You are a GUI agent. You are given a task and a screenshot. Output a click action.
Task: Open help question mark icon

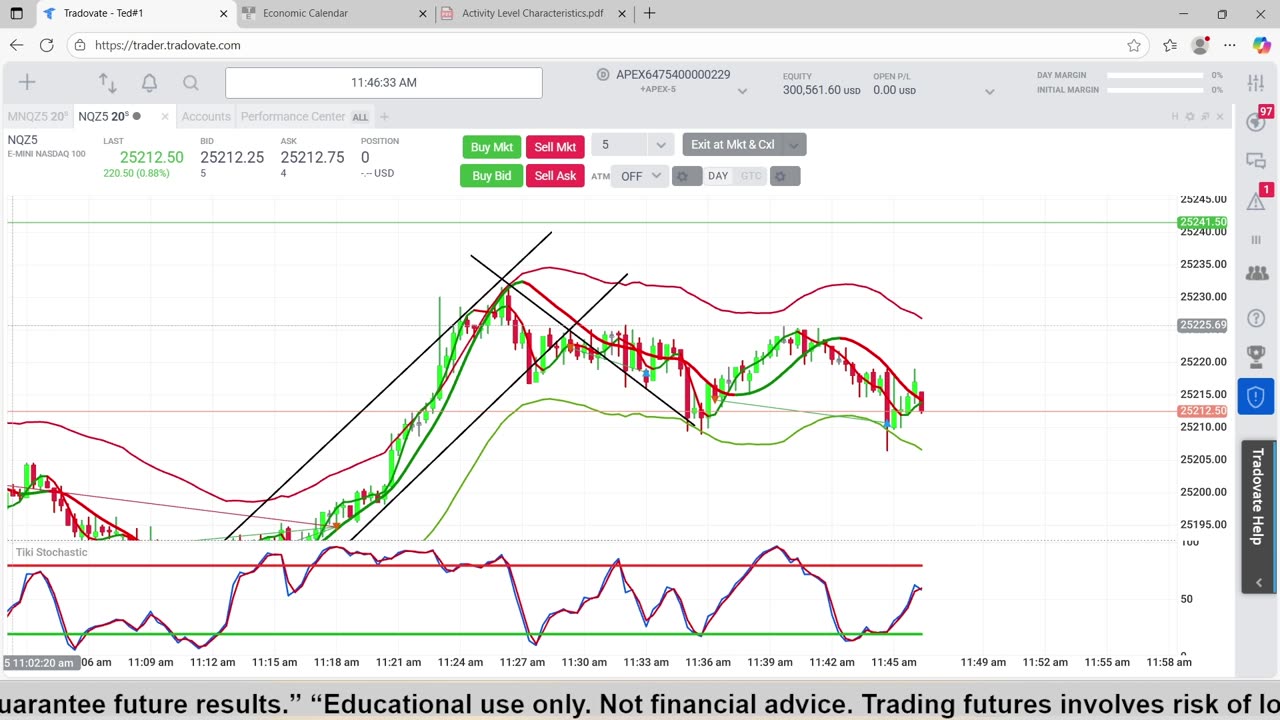click(x=1256, y=319)
